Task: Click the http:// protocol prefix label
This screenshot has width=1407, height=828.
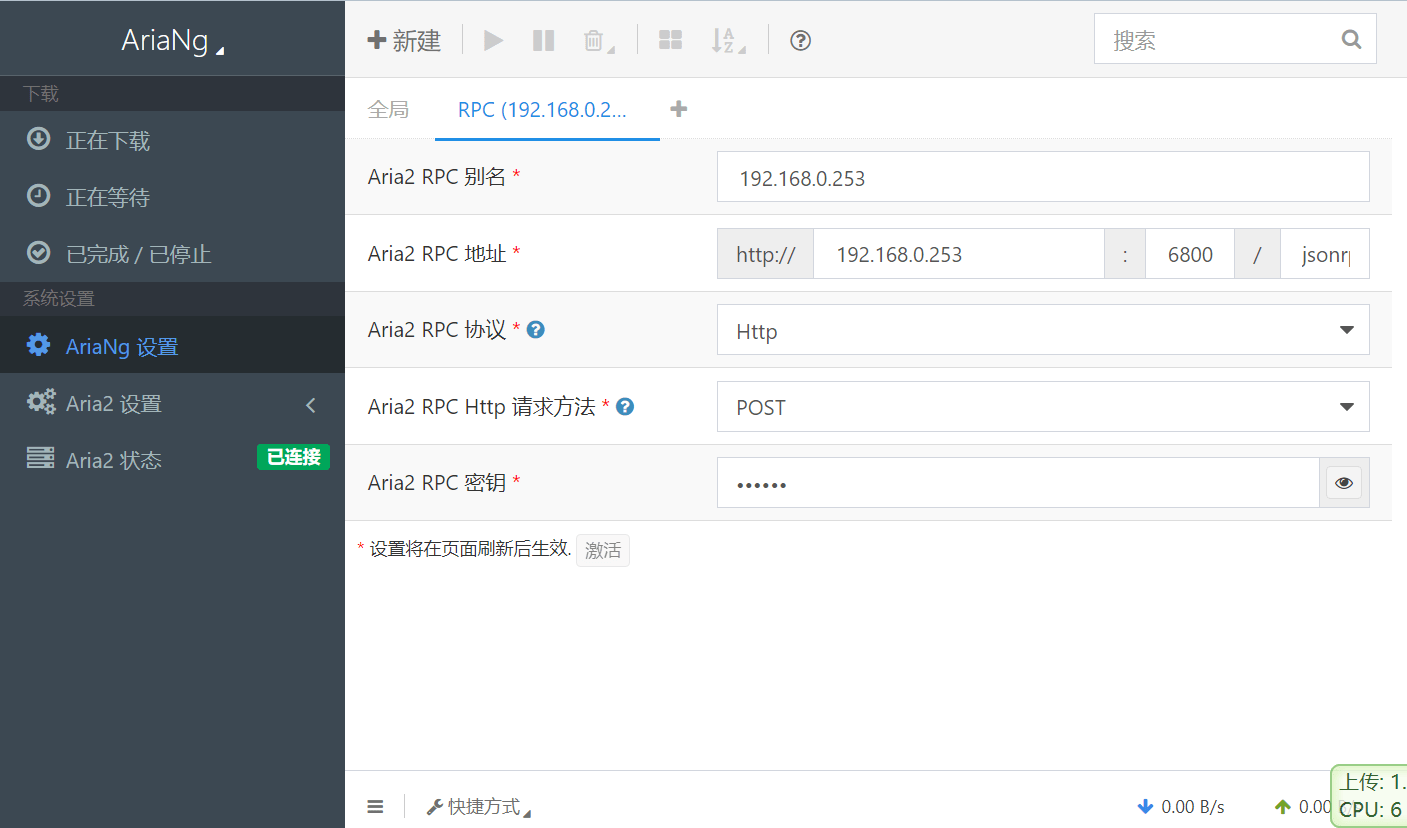Action: (x=765, y=254)
